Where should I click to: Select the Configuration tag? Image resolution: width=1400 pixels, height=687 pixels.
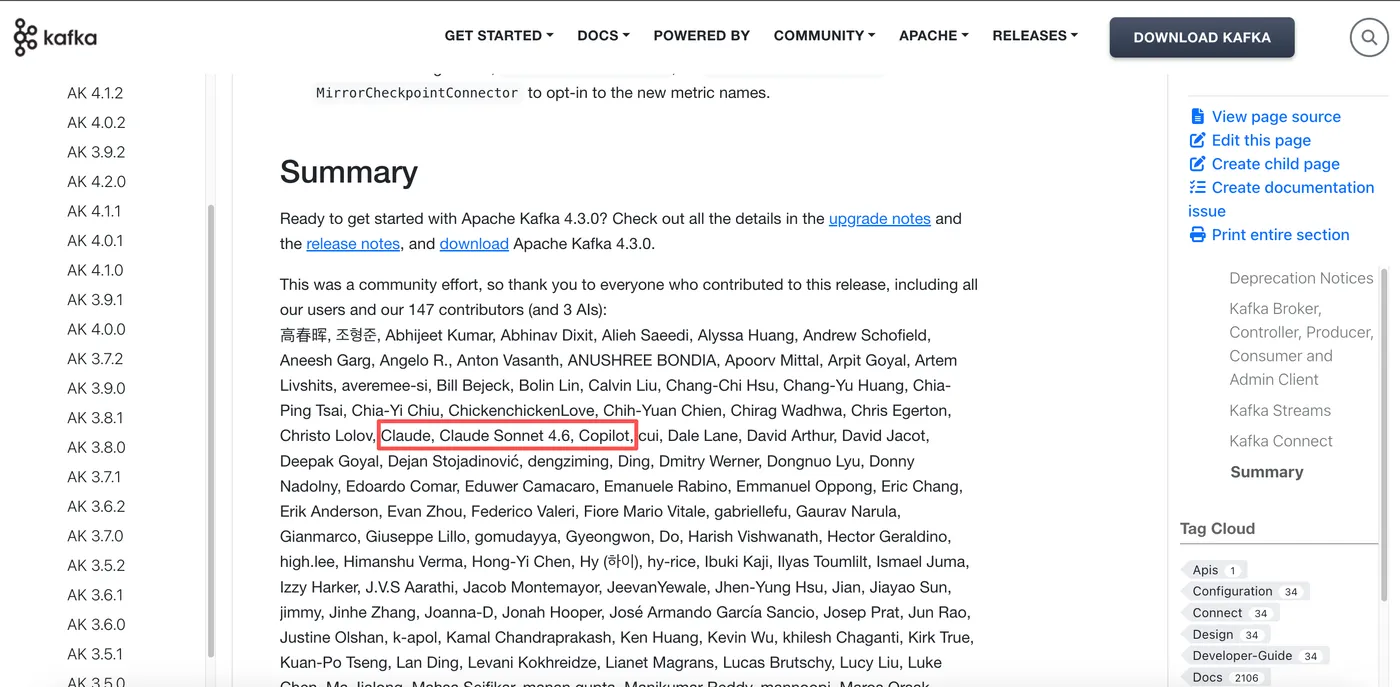point(1247,591)
